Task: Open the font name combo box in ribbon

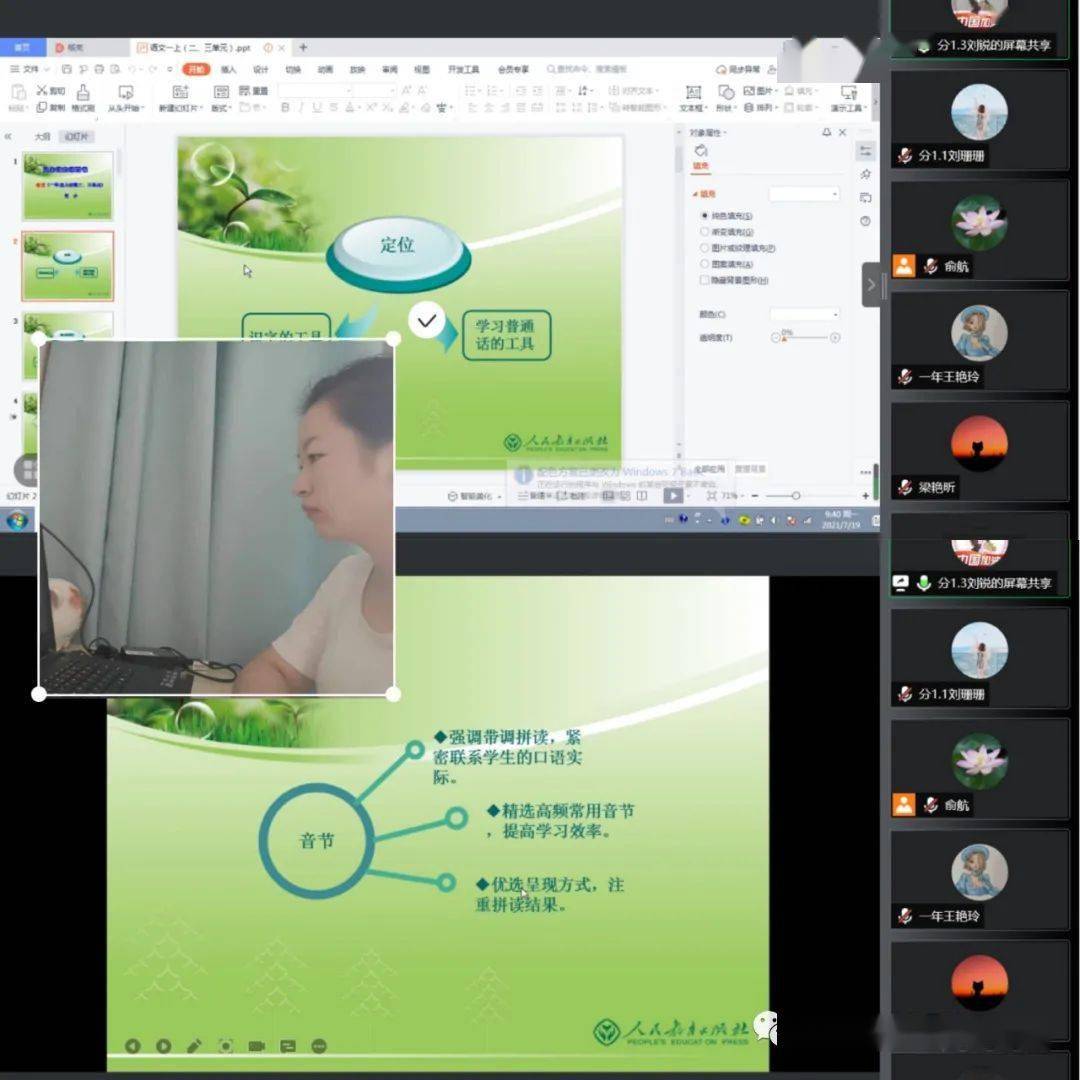Action: pyautogui.click(x=315, y=90)
